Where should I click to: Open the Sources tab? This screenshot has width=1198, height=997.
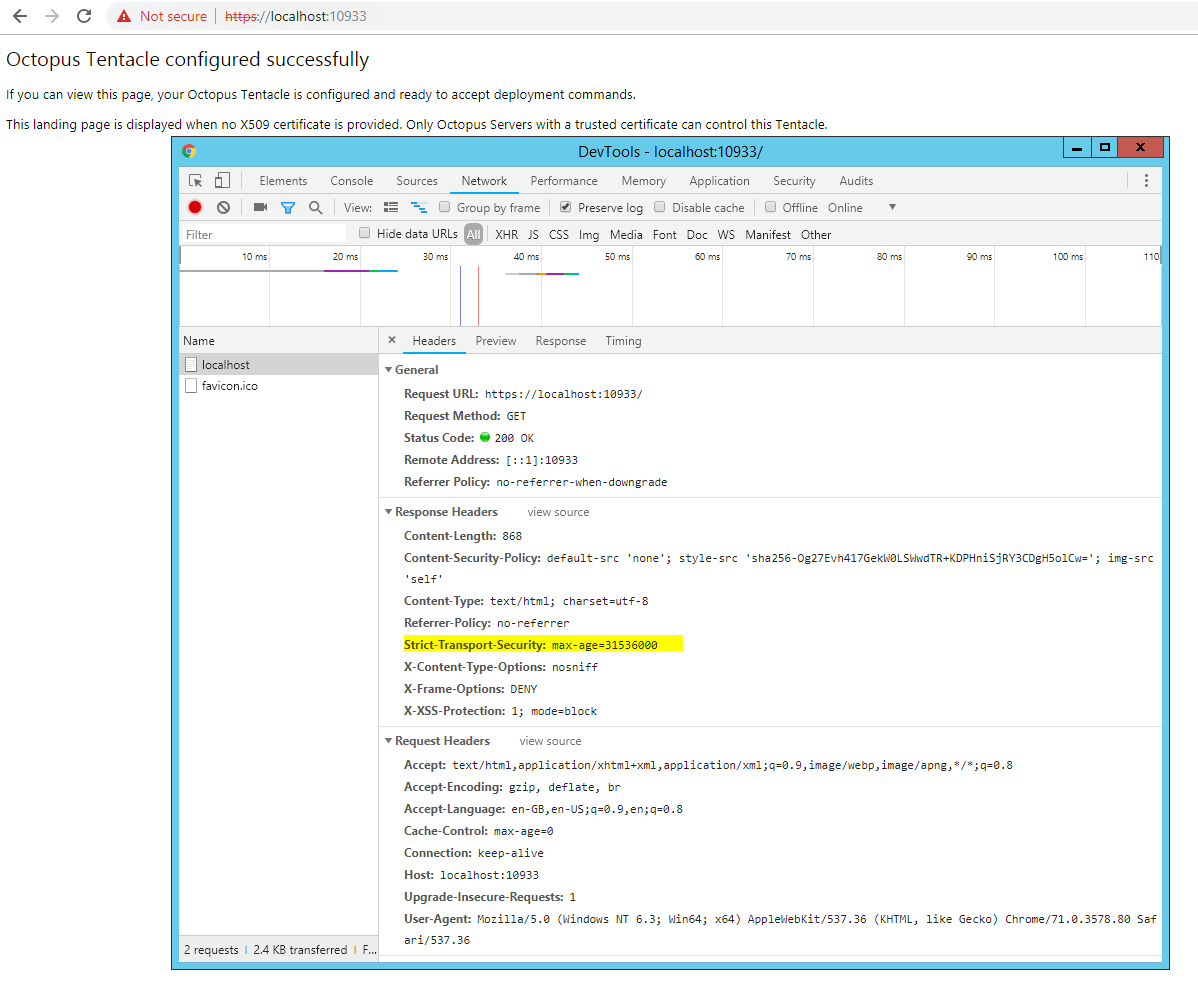416,181
